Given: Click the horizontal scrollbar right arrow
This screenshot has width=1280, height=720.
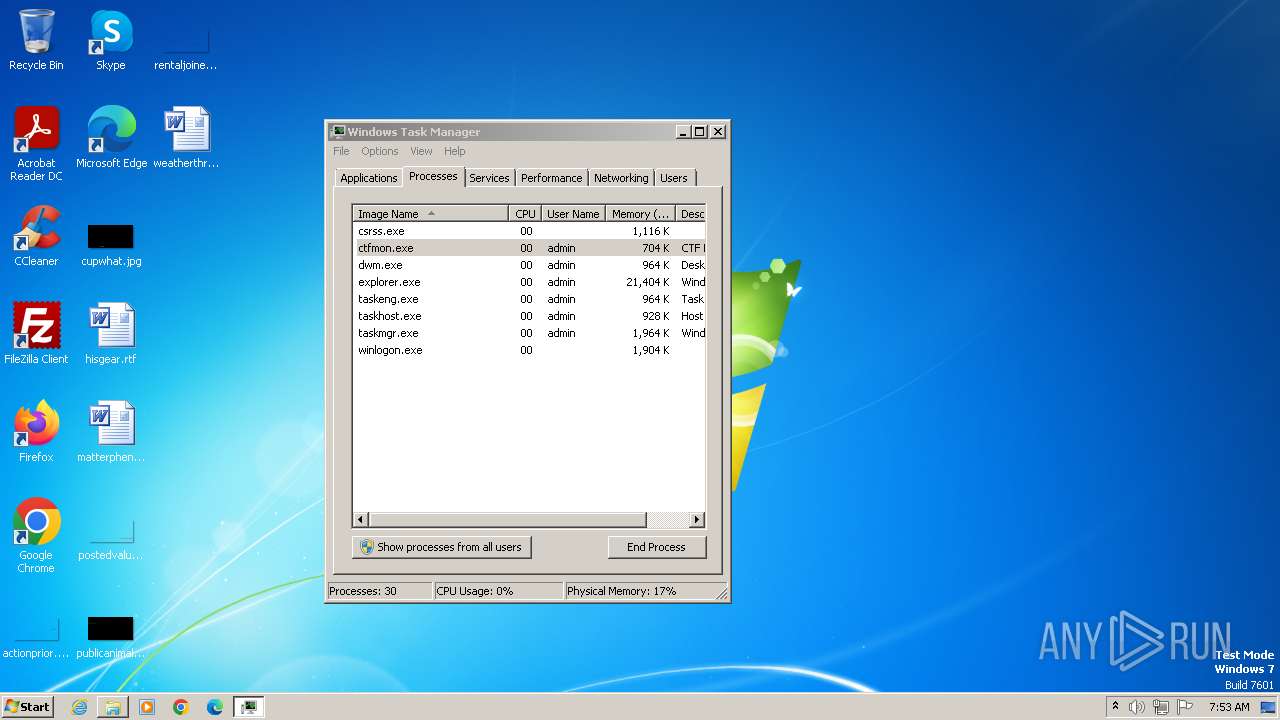Looking at the screenshot, I should pyautogui.click(x=697, y=520).
